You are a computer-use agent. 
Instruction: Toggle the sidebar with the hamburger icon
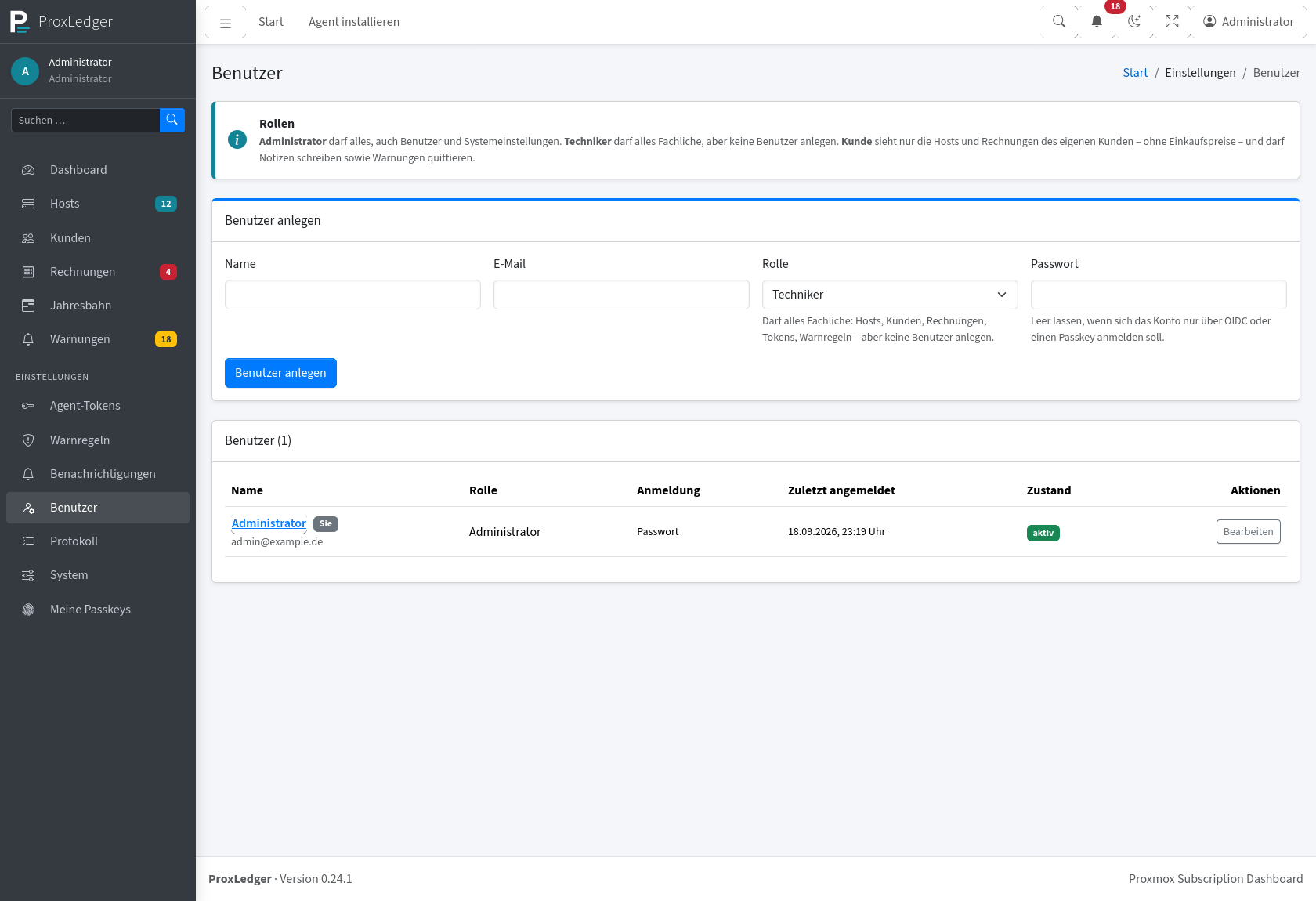point(226,22)
